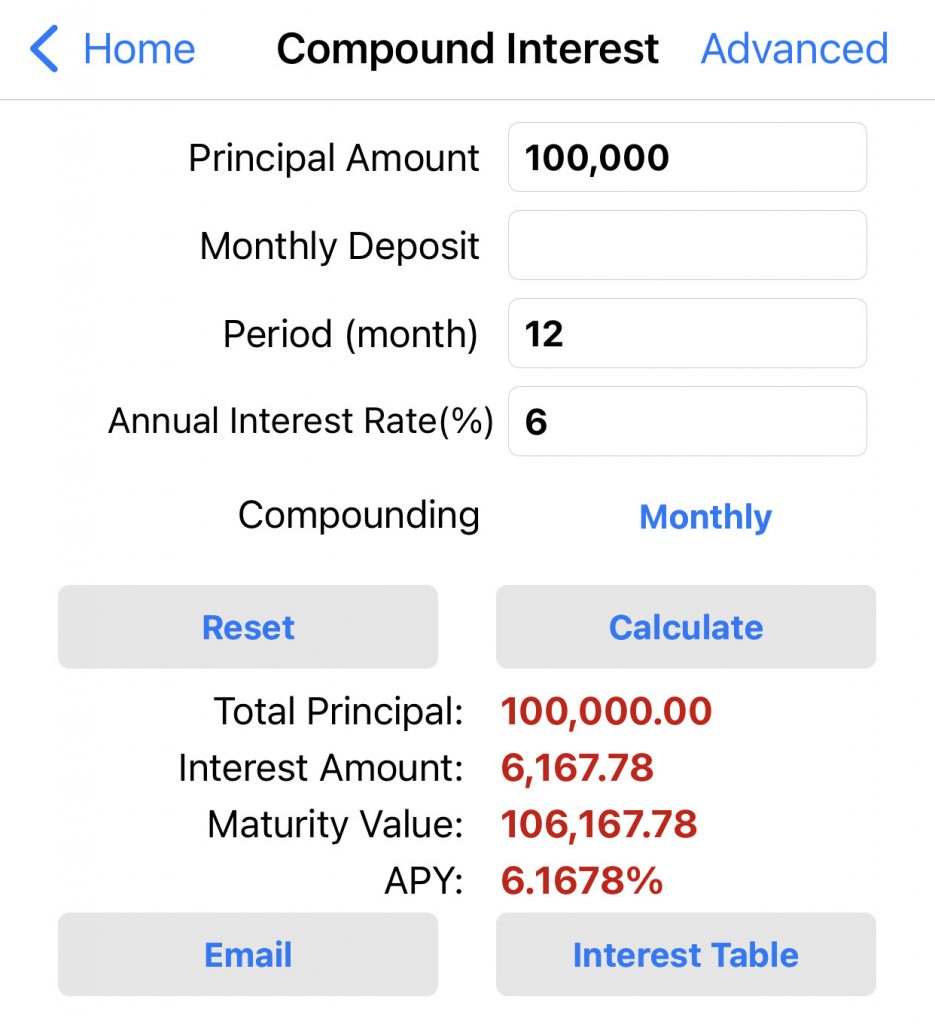Tap the Compound Interest page title
The image size is (935, 1024).
coord(467,49)
